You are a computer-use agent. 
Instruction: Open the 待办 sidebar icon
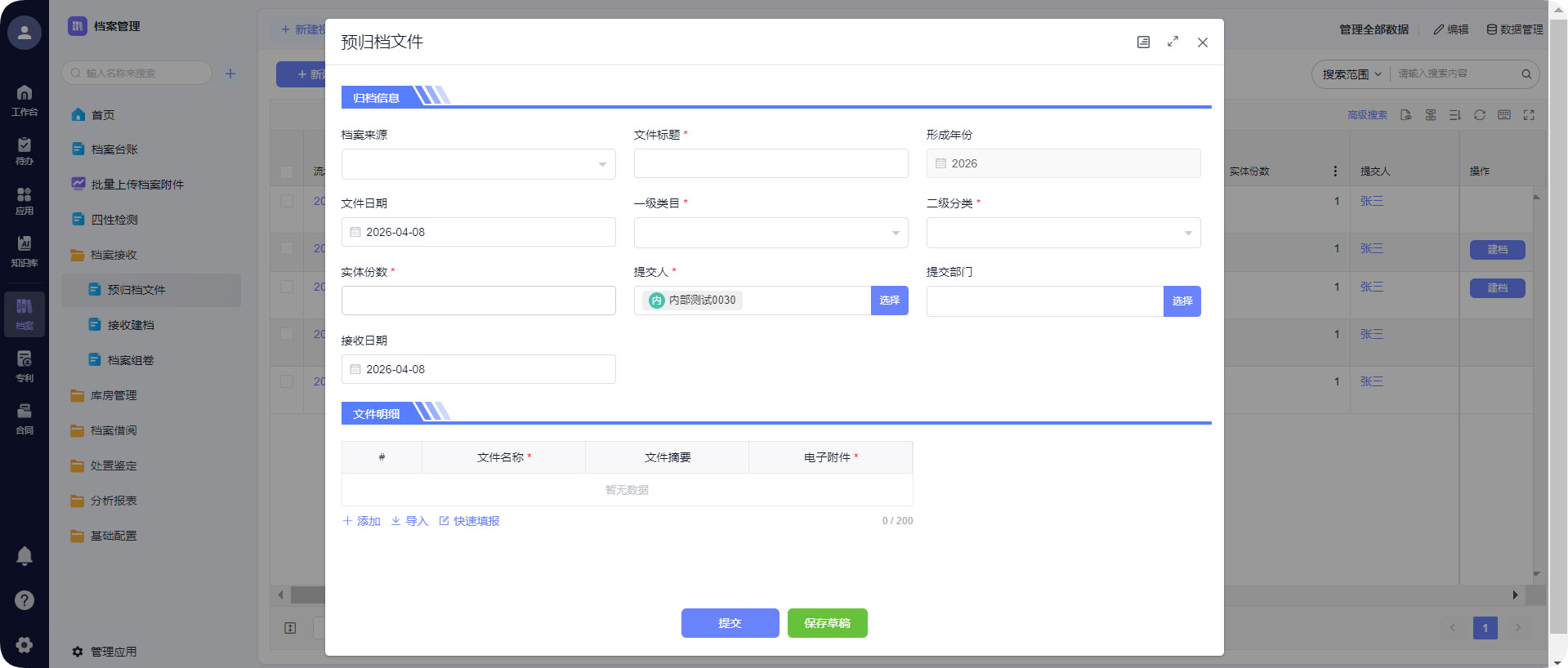(x=25, y=150)
